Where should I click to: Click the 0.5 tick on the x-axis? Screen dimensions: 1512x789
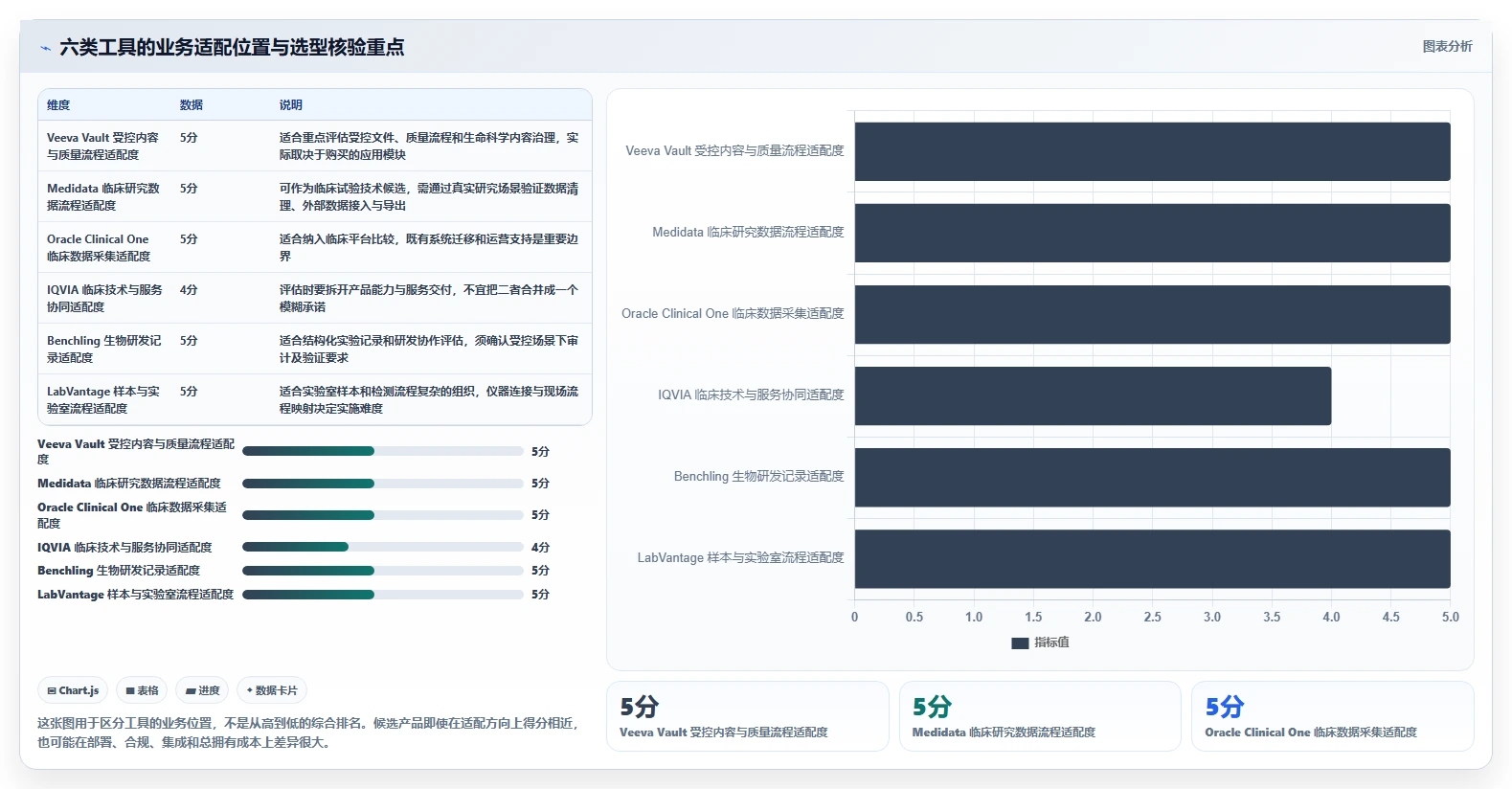(x=914, y=618)
